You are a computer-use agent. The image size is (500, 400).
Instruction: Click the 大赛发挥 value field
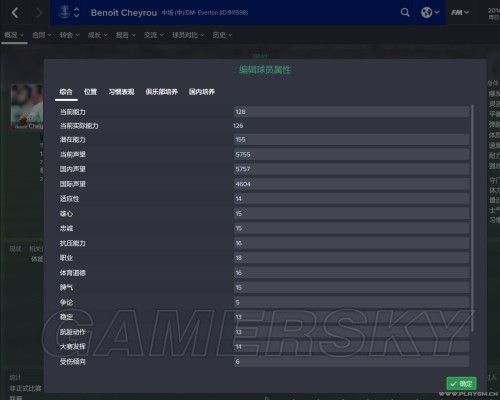point(351,347)
